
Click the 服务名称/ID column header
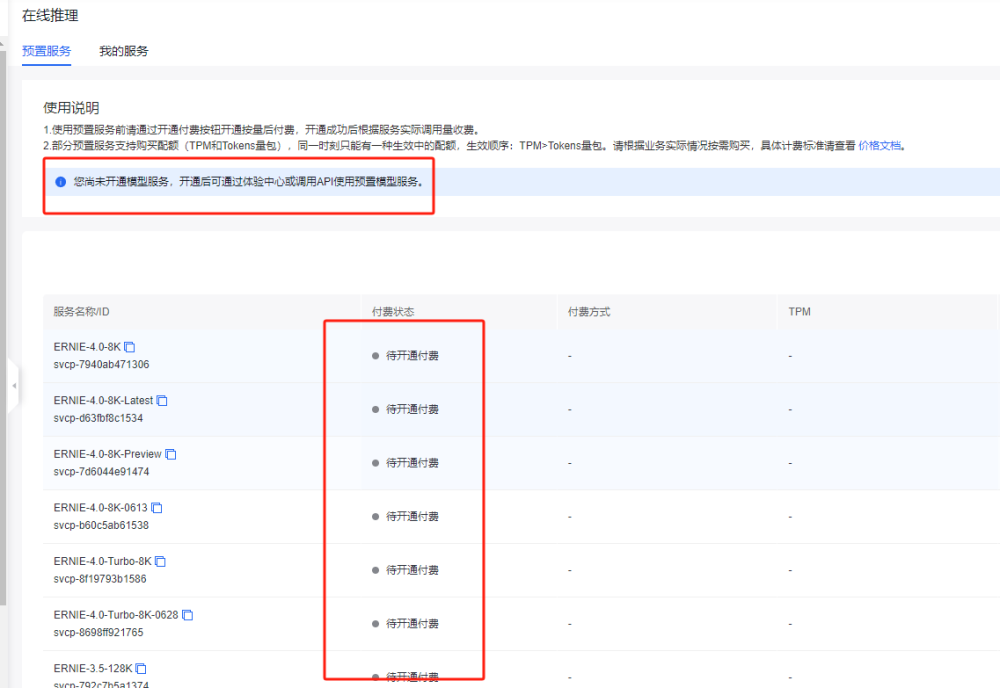point(82,312)
